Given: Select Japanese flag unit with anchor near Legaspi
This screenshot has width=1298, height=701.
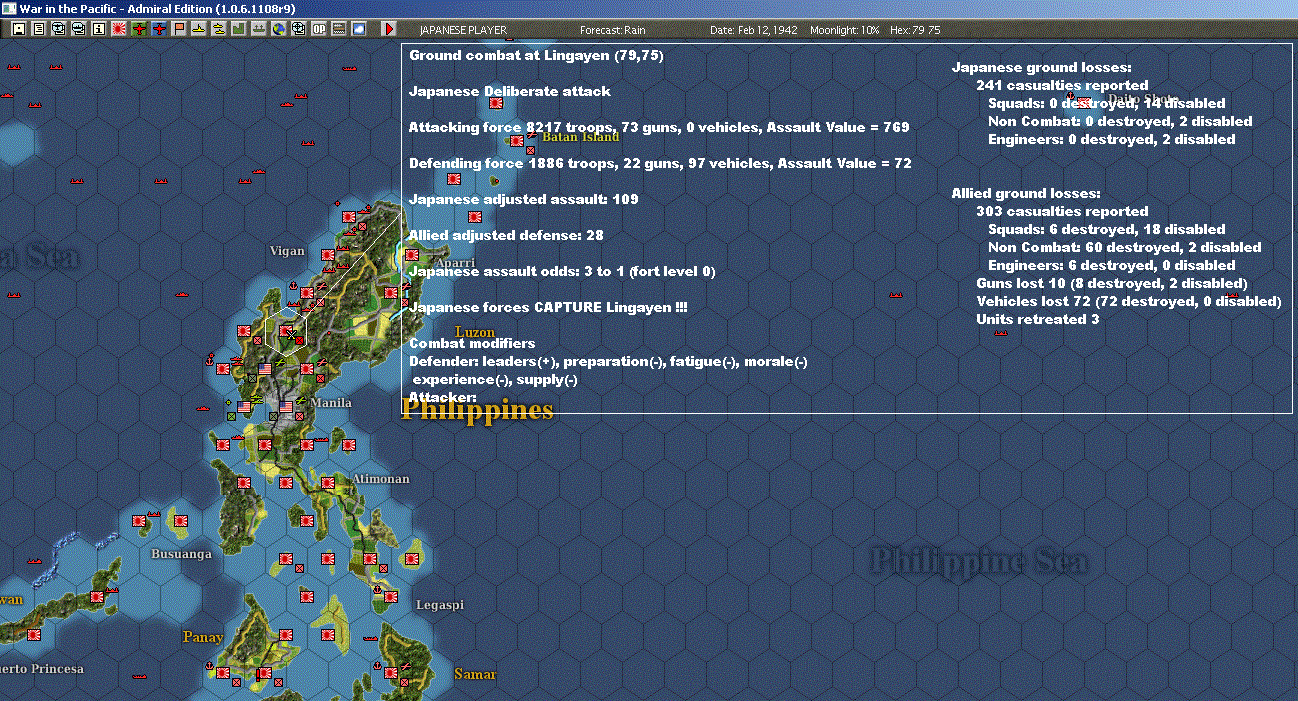Looking at the screenshot, I should [x=390, y=597].
